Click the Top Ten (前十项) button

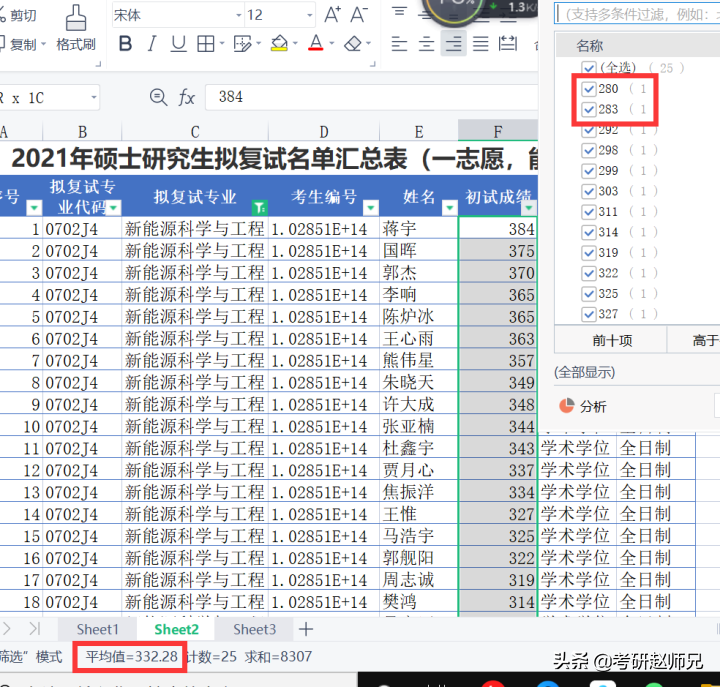[611, 340]
